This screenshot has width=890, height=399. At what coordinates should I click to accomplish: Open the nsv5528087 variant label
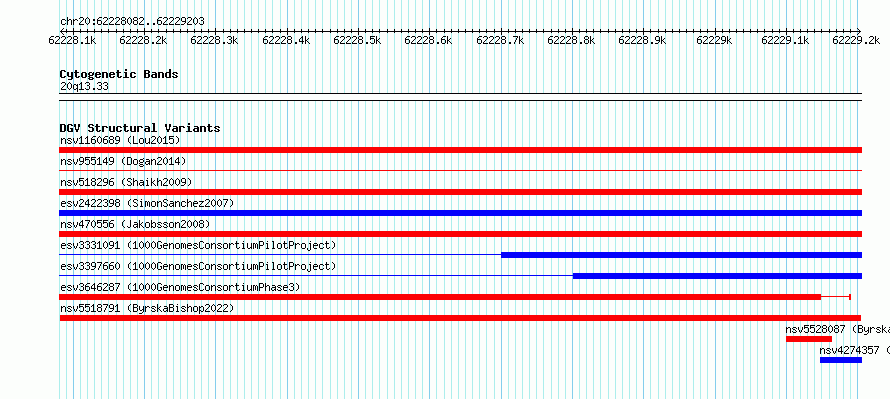pyautogui.click(x=837, y=329)
